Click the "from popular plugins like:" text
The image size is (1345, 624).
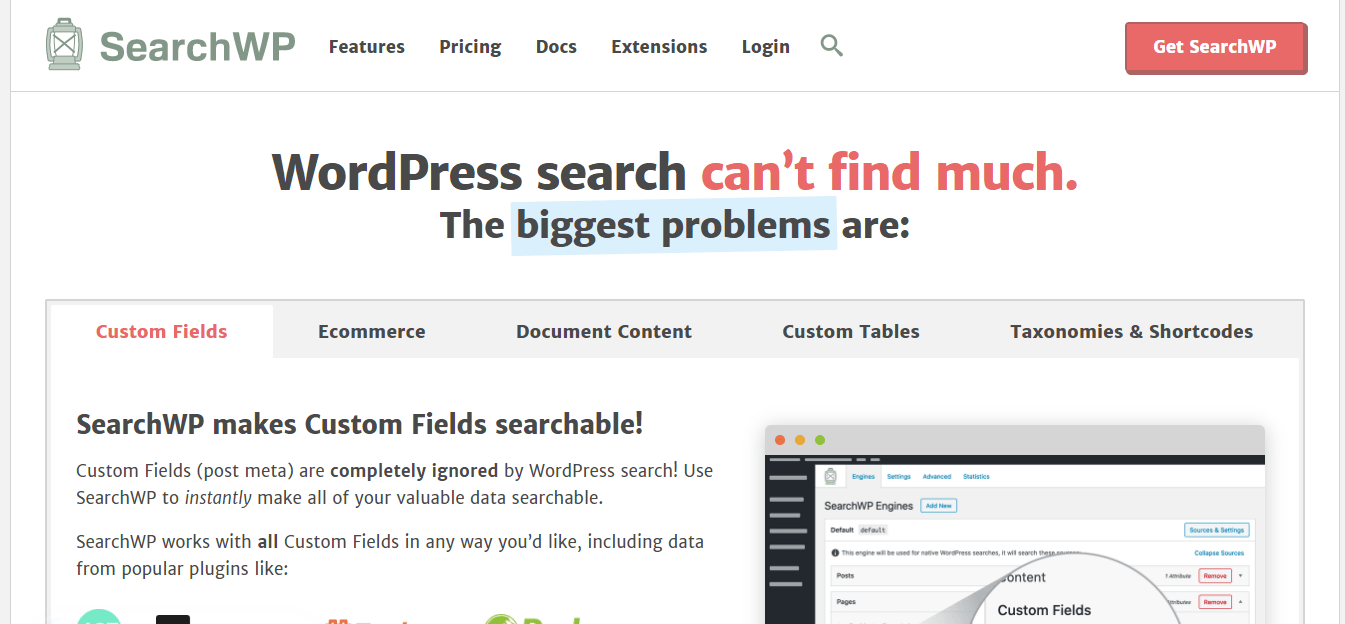tap(182, 569)
